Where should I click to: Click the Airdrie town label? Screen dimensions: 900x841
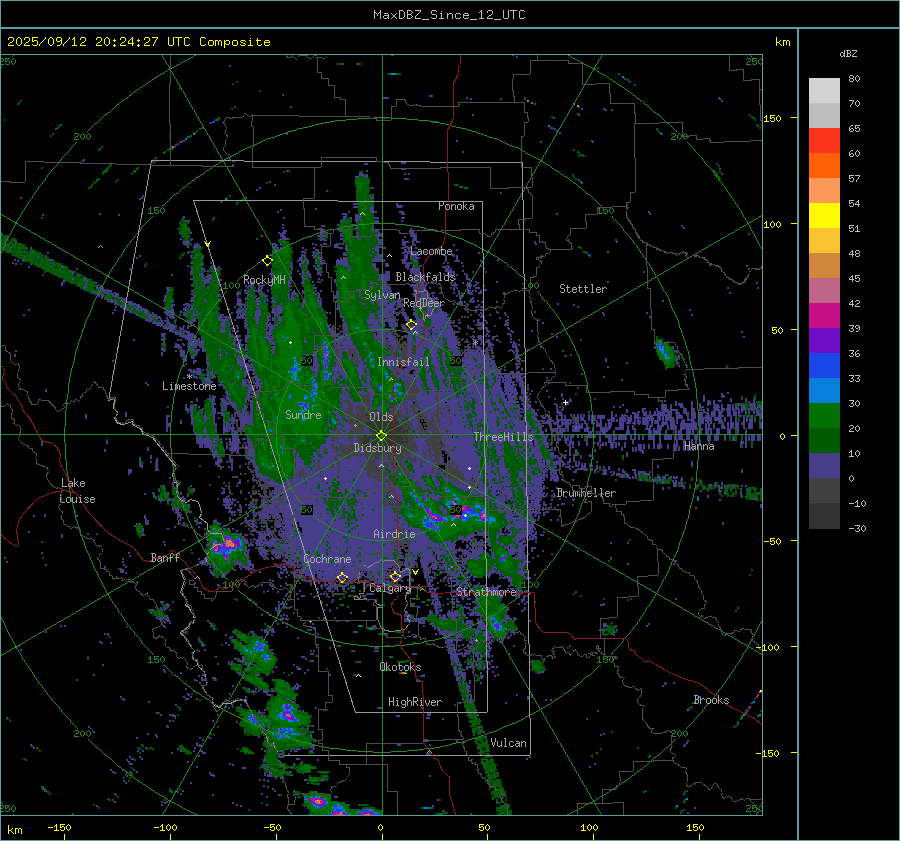(394, 534)
